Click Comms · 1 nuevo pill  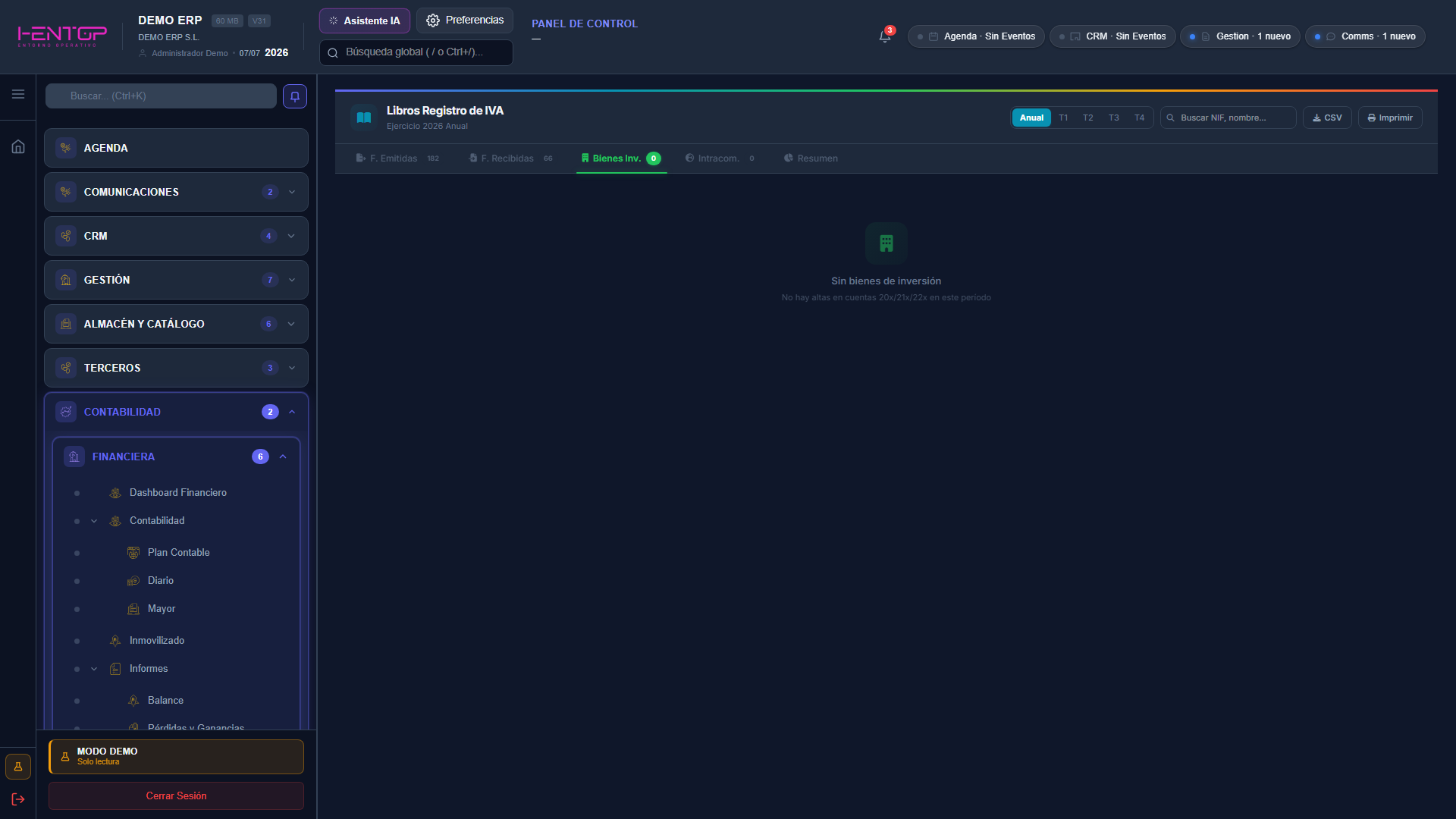click(1365, 36)
